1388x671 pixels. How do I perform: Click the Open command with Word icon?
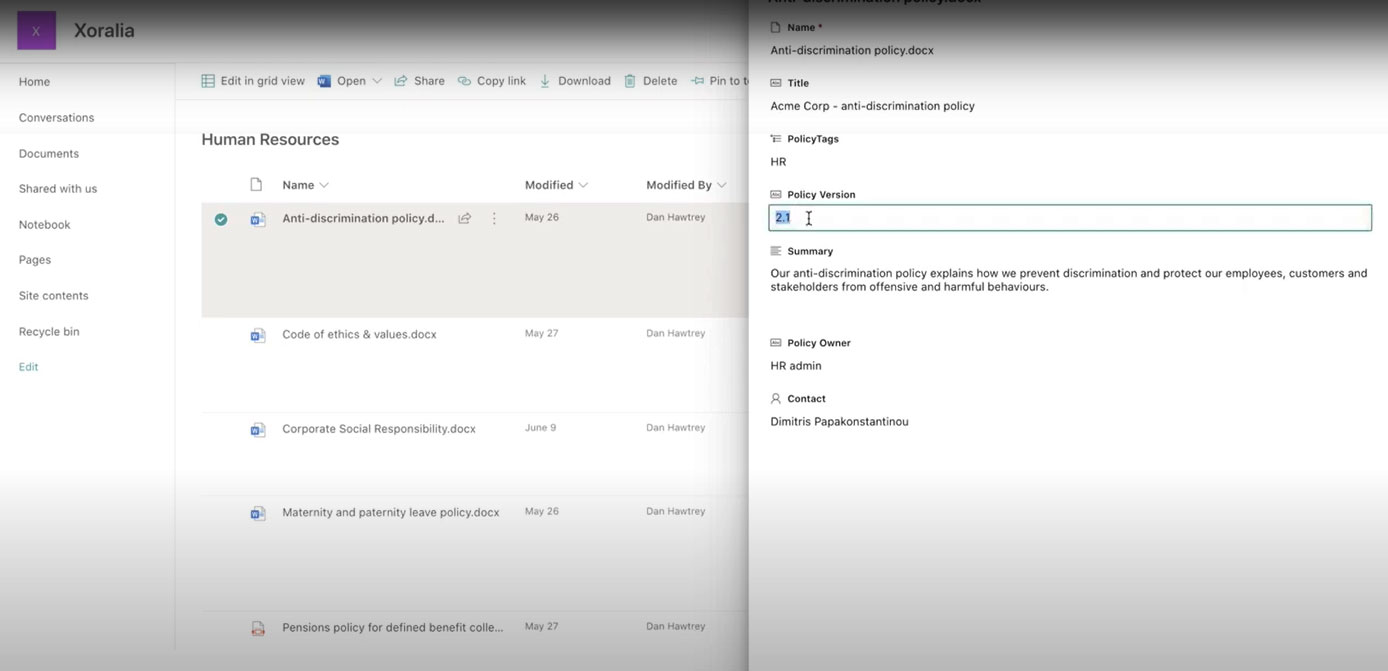[x=342, y=81]
